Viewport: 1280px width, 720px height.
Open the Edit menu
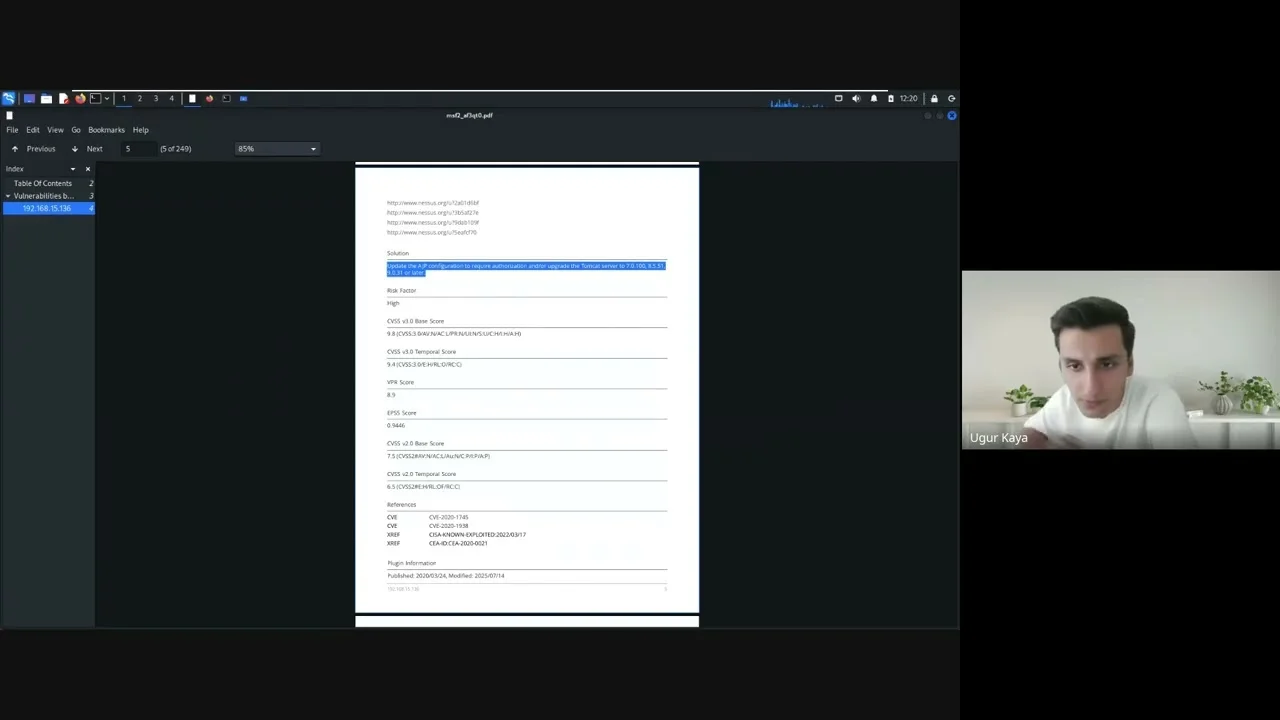coord(33,130)
